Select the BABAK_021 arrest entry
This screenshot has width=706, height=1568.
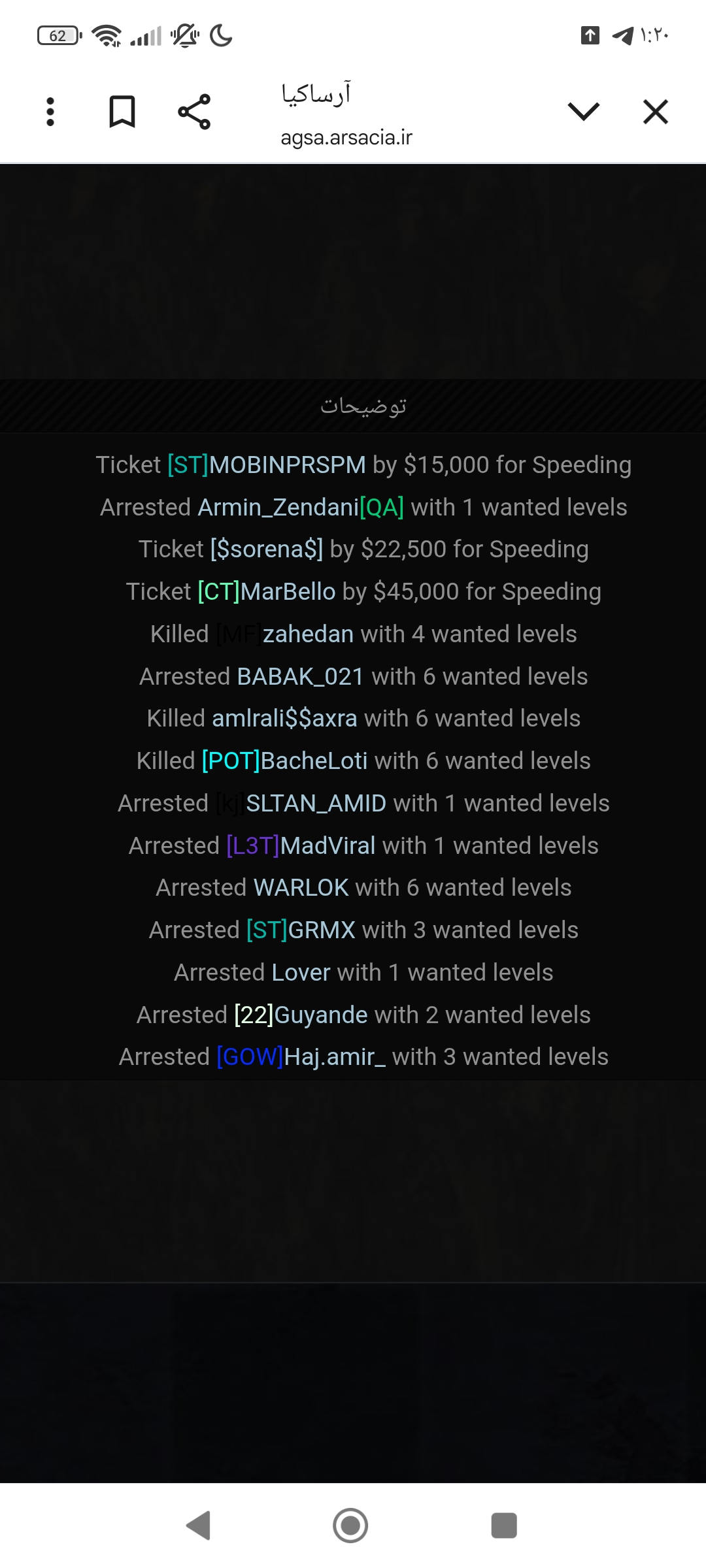coord(363,677)
